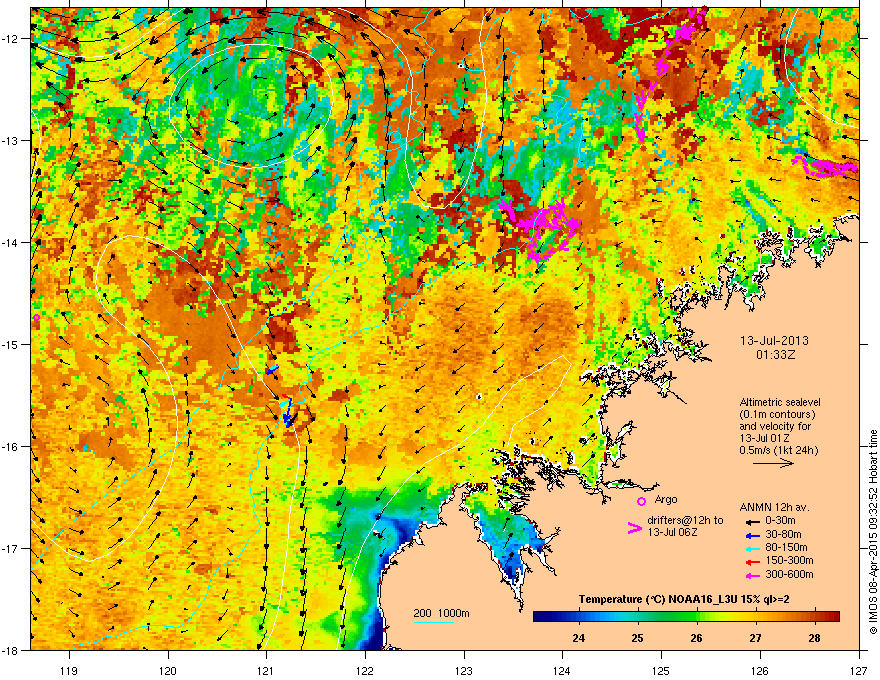
Task: Click the 'drifters@12h to' legend label
Action: (685, 520)
